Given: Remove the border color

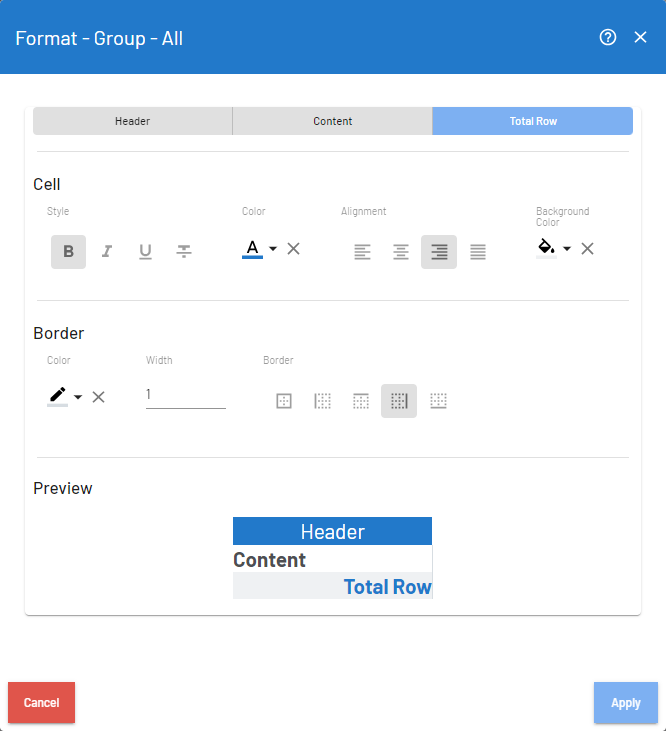Looking at the screenshot, I should click(99, 397).
